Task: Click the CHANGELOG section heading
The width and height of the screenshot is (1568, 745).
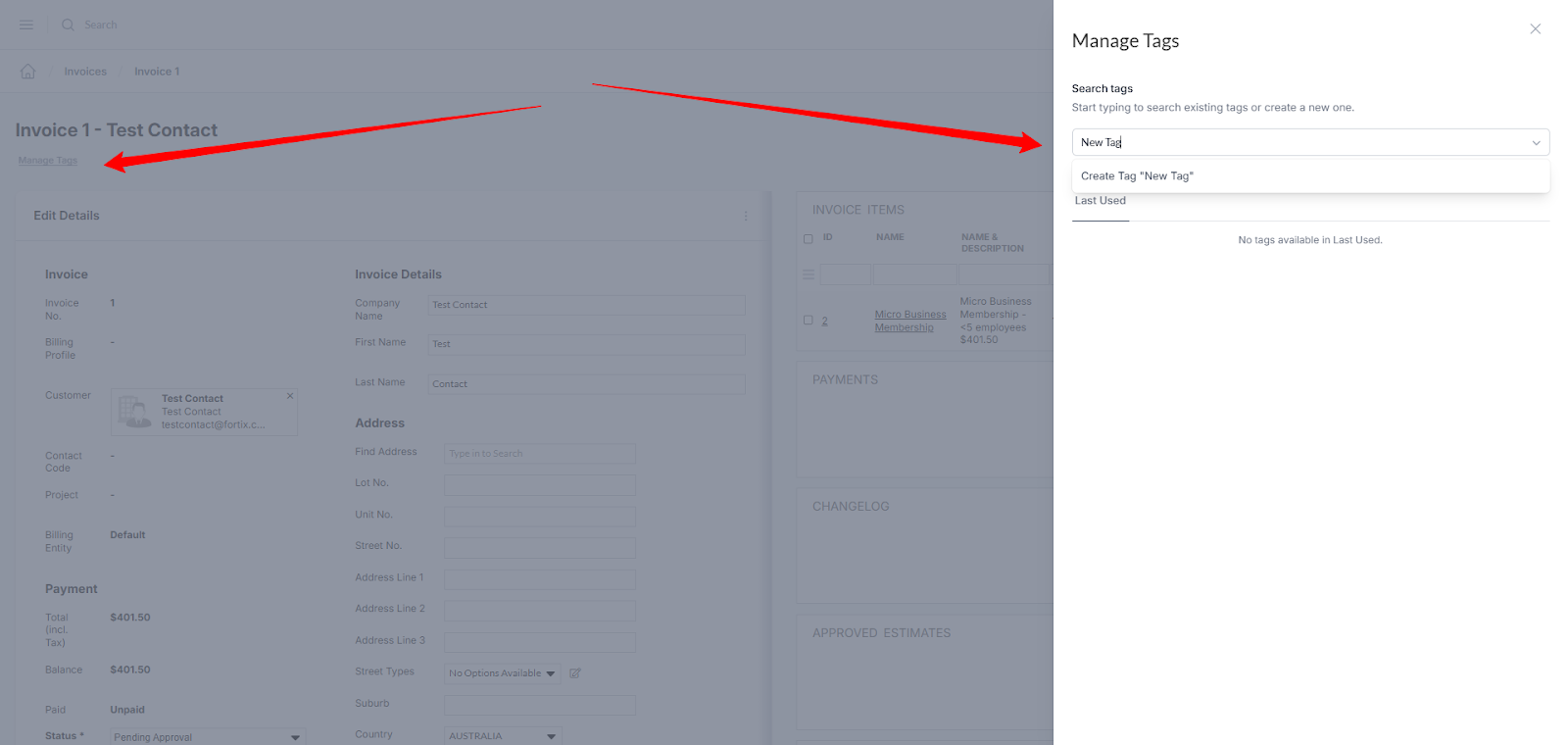Action: [851, 507]
